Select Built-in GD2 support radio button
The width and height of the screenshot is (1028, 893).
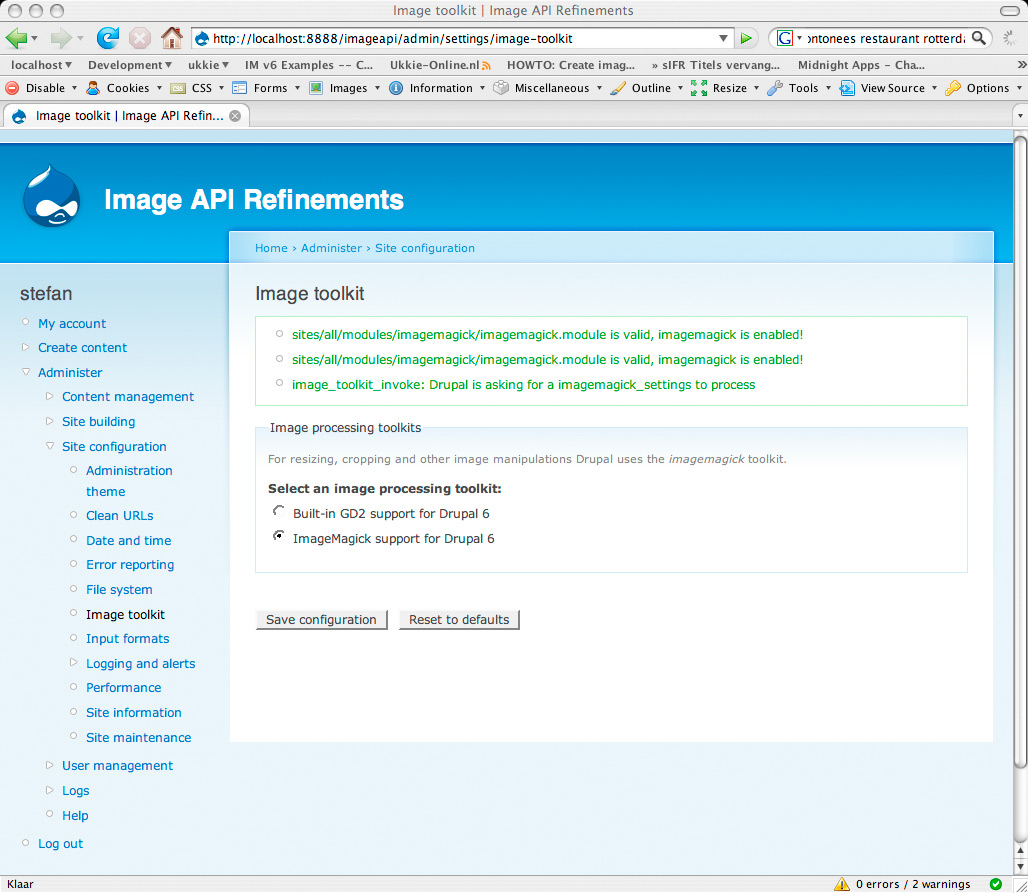[278, 512]
